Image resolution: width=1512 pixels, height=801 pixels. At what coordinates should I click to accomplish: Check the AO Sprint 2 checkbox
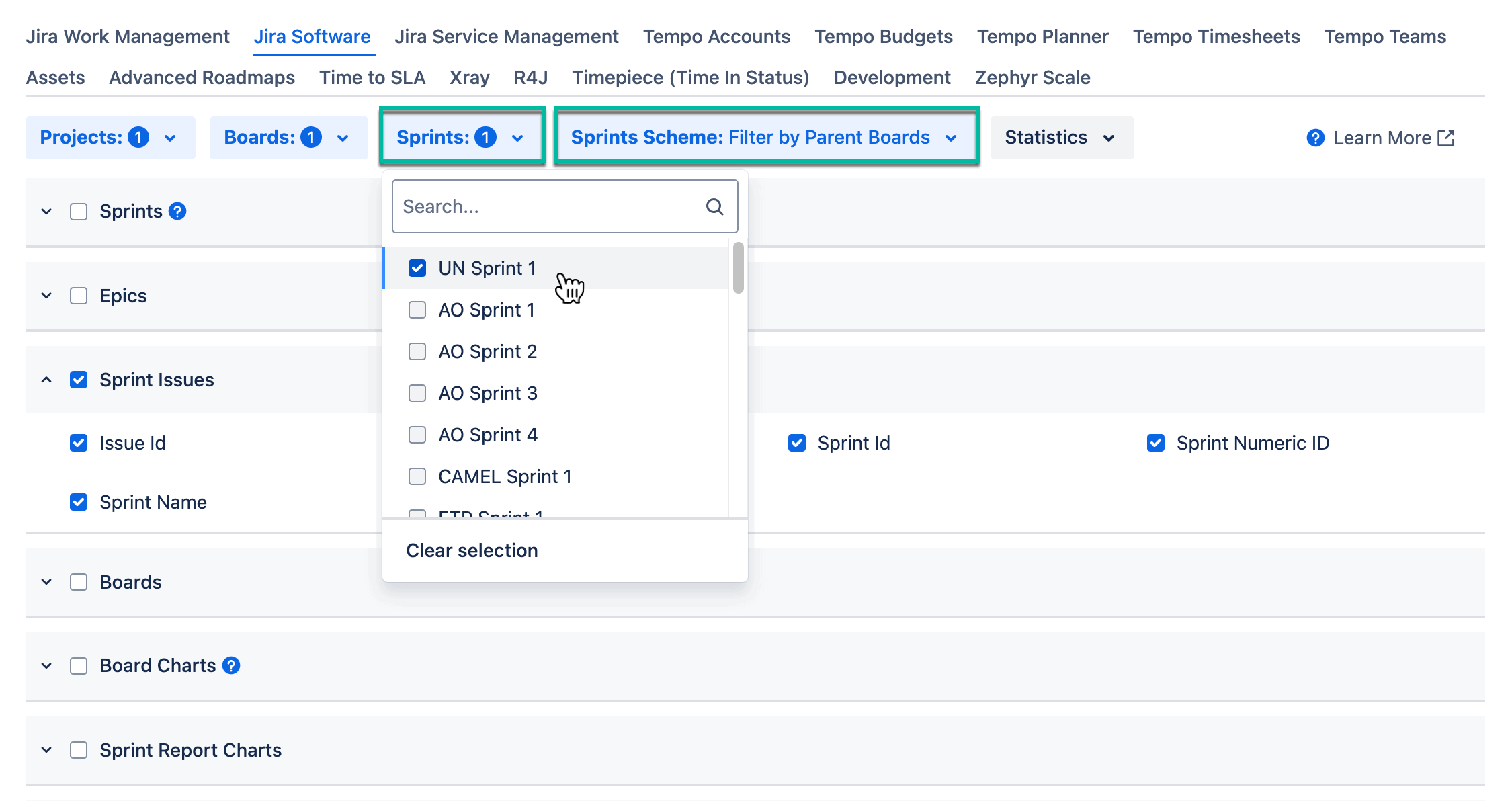point(417,351)
